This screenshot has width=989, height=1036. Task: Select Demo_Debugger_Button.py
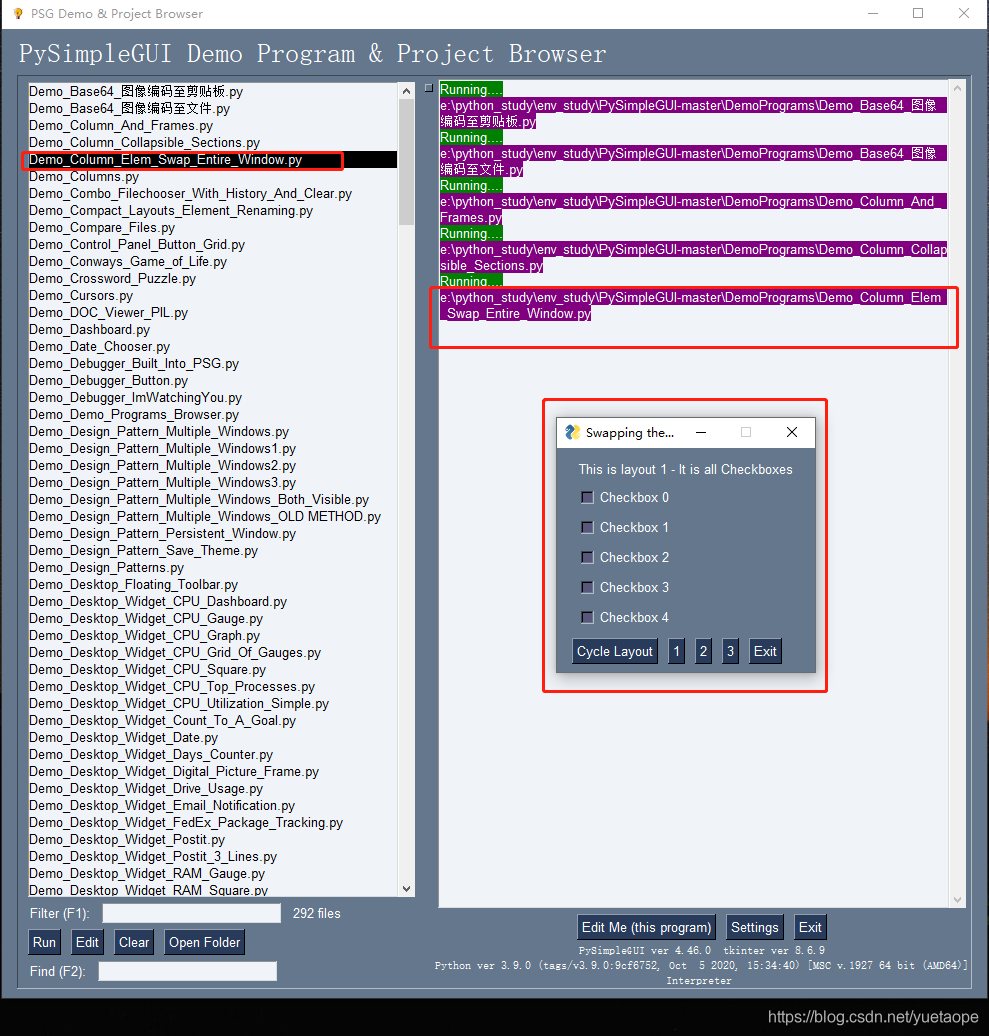point(108,381)
